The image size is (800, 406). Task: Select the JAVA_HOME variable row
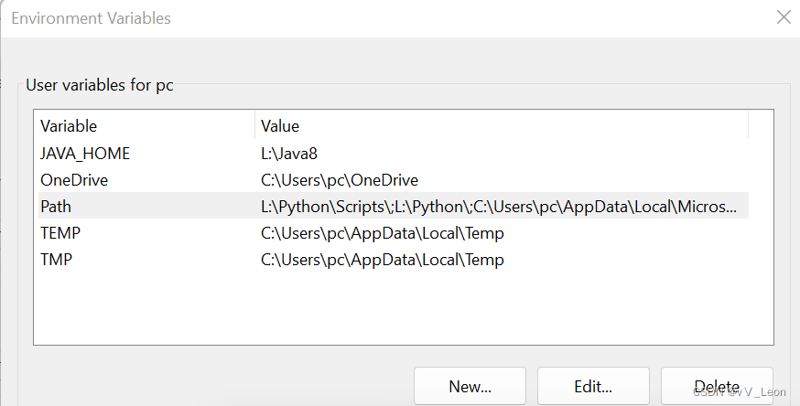pyautogui.click(x=393, y=154)
